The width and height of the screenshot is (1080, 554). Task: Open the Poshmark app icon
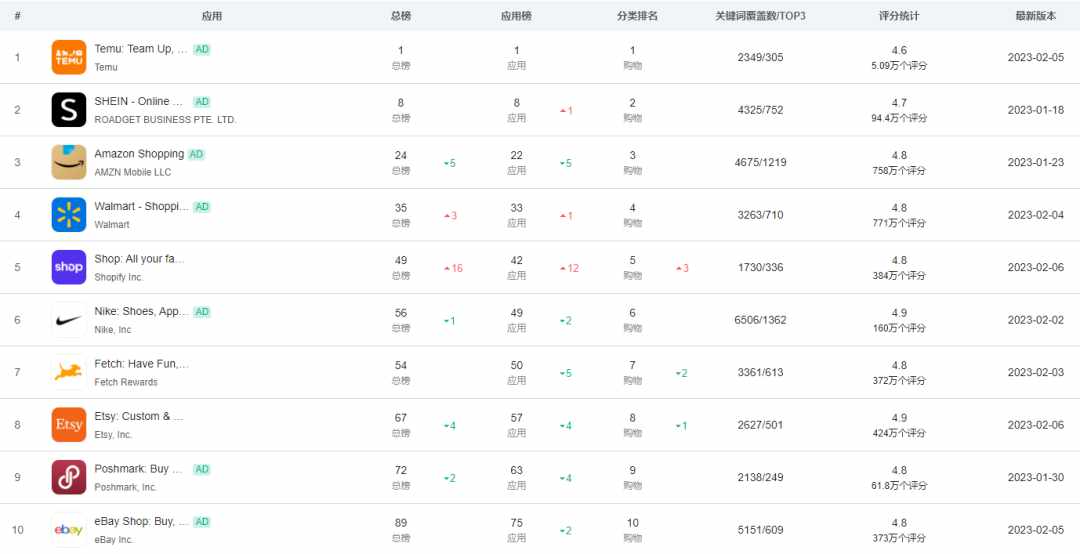[69, 478]
